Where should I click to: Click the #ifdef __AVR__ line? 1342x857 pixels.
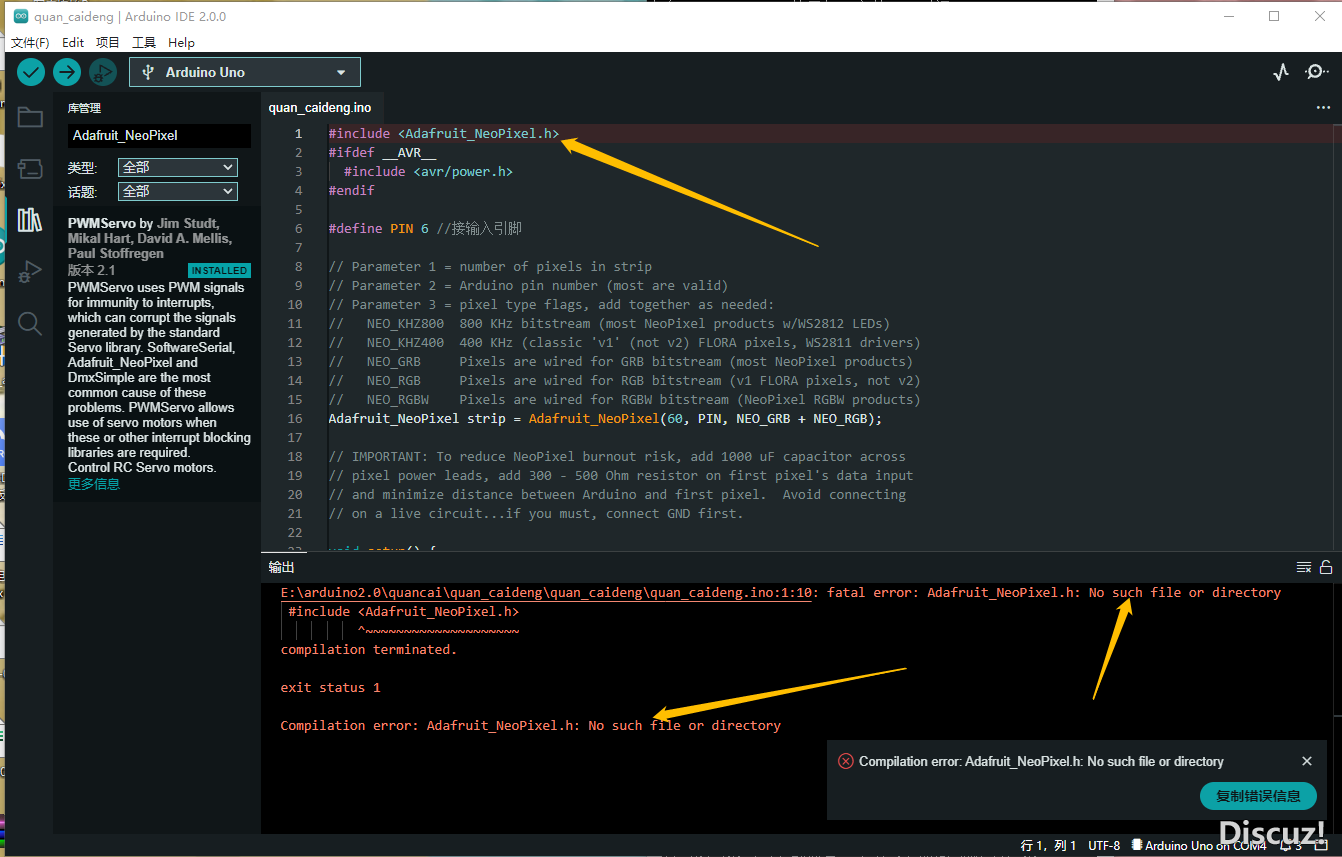click(x=383, y=153)
